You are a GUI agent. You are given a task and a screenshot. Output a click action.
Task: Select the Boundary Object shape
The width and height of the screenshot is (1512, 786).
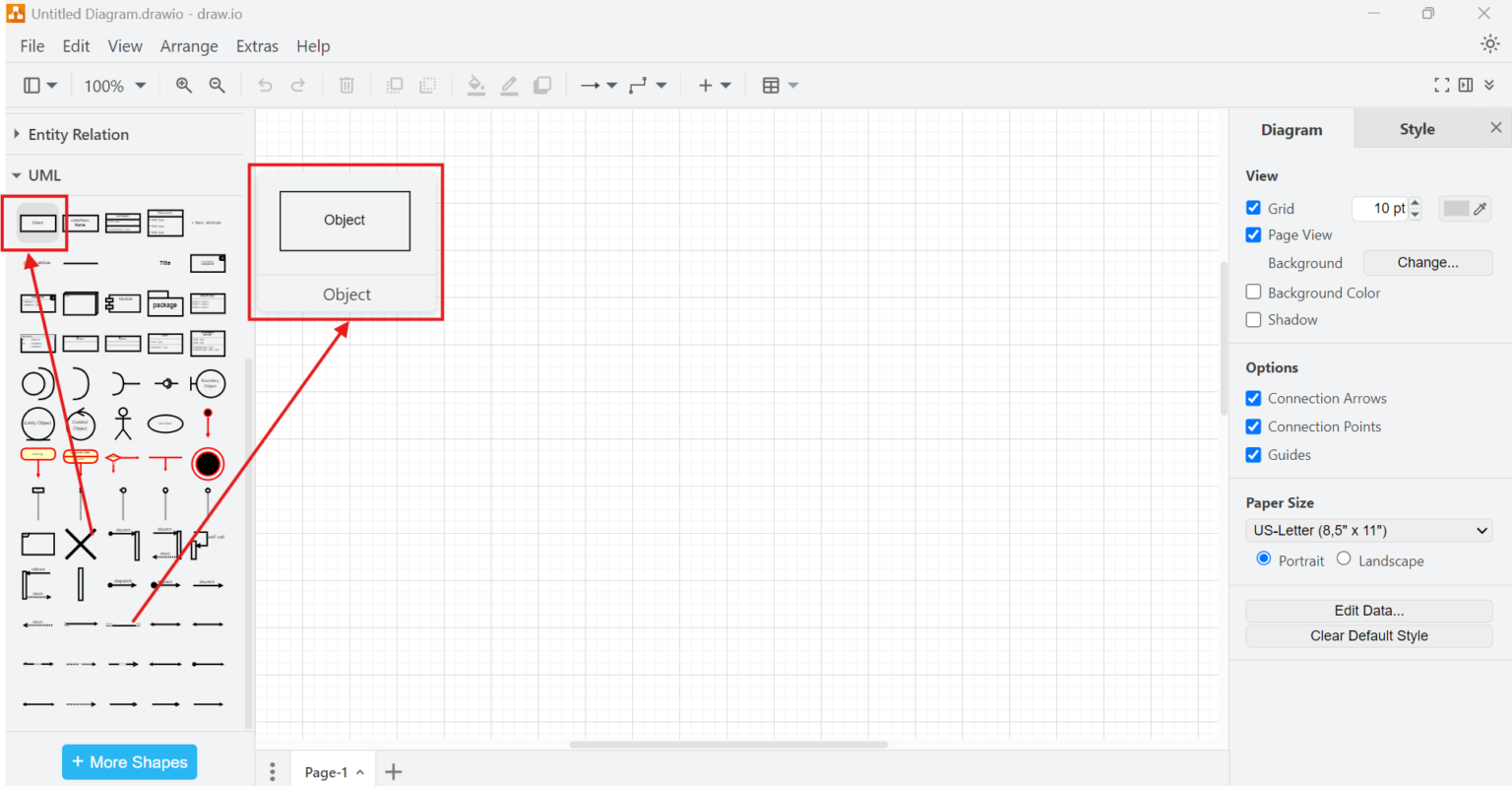(208, 383)
